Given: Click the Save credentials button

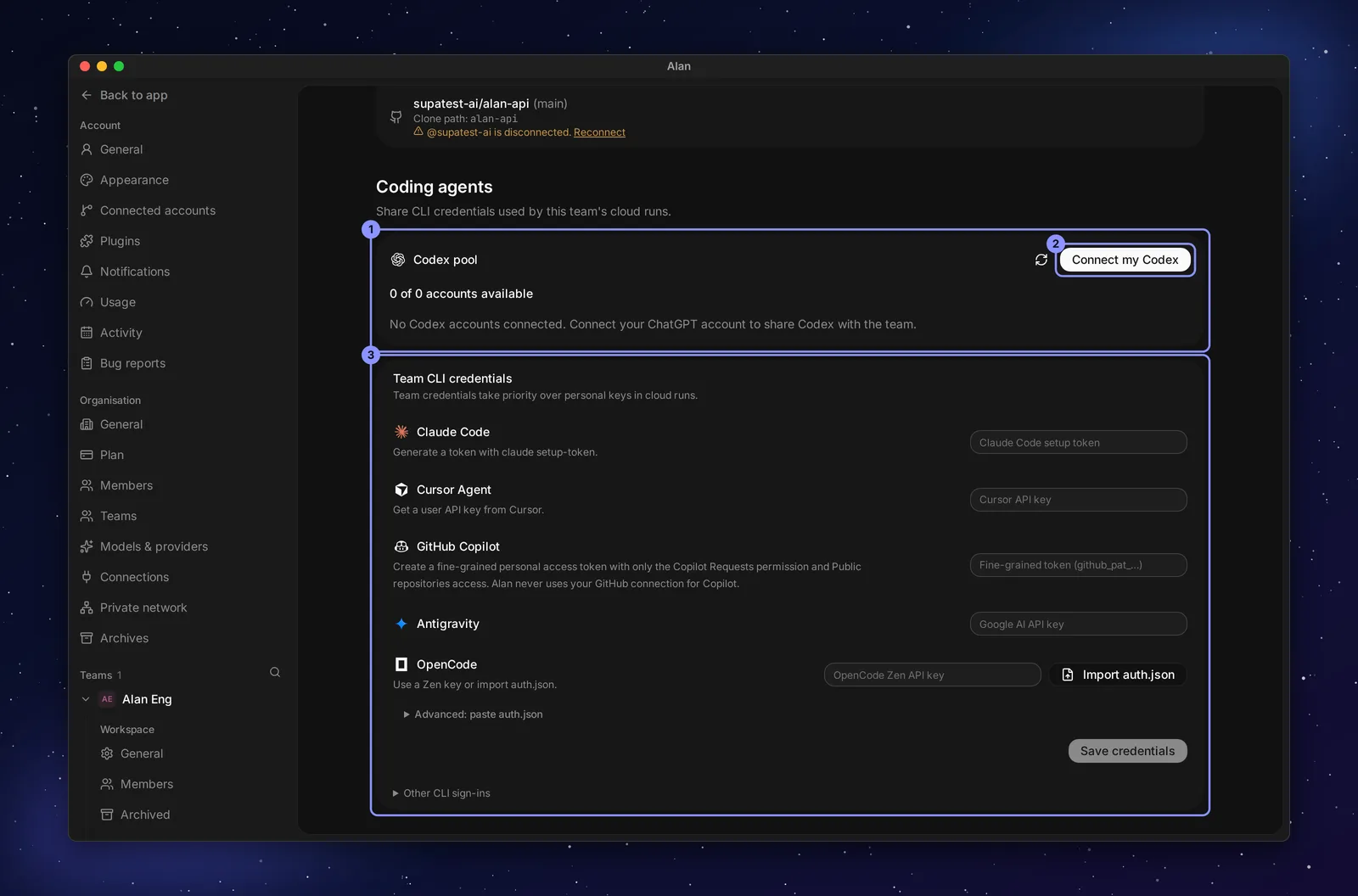Looking at the screenshot, I should (x=1127, y=751).
